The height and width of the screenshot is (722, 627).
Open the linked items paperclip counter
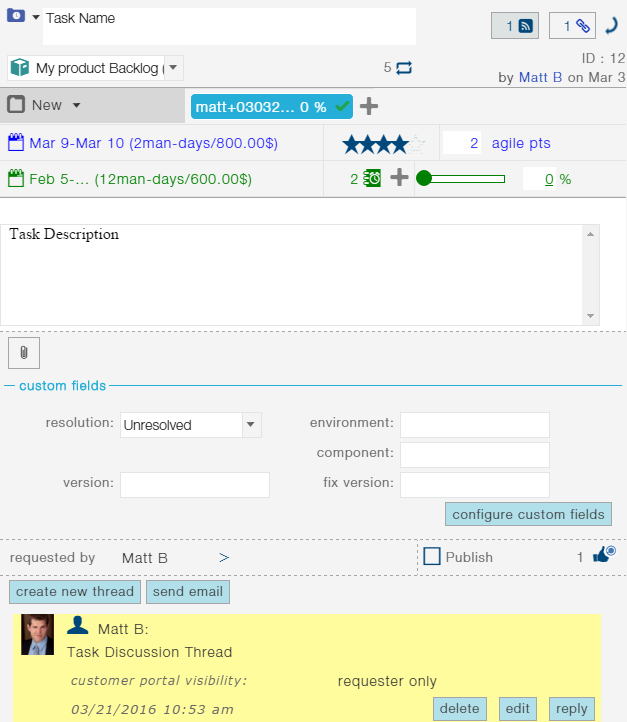pyautogui.click(x=572, y=26)
